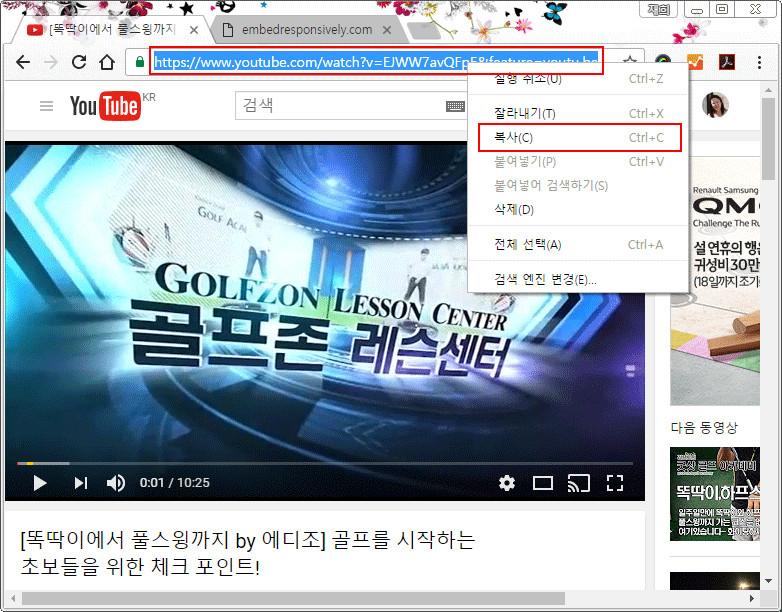Seek on the video progress bar

click(325, 463)
